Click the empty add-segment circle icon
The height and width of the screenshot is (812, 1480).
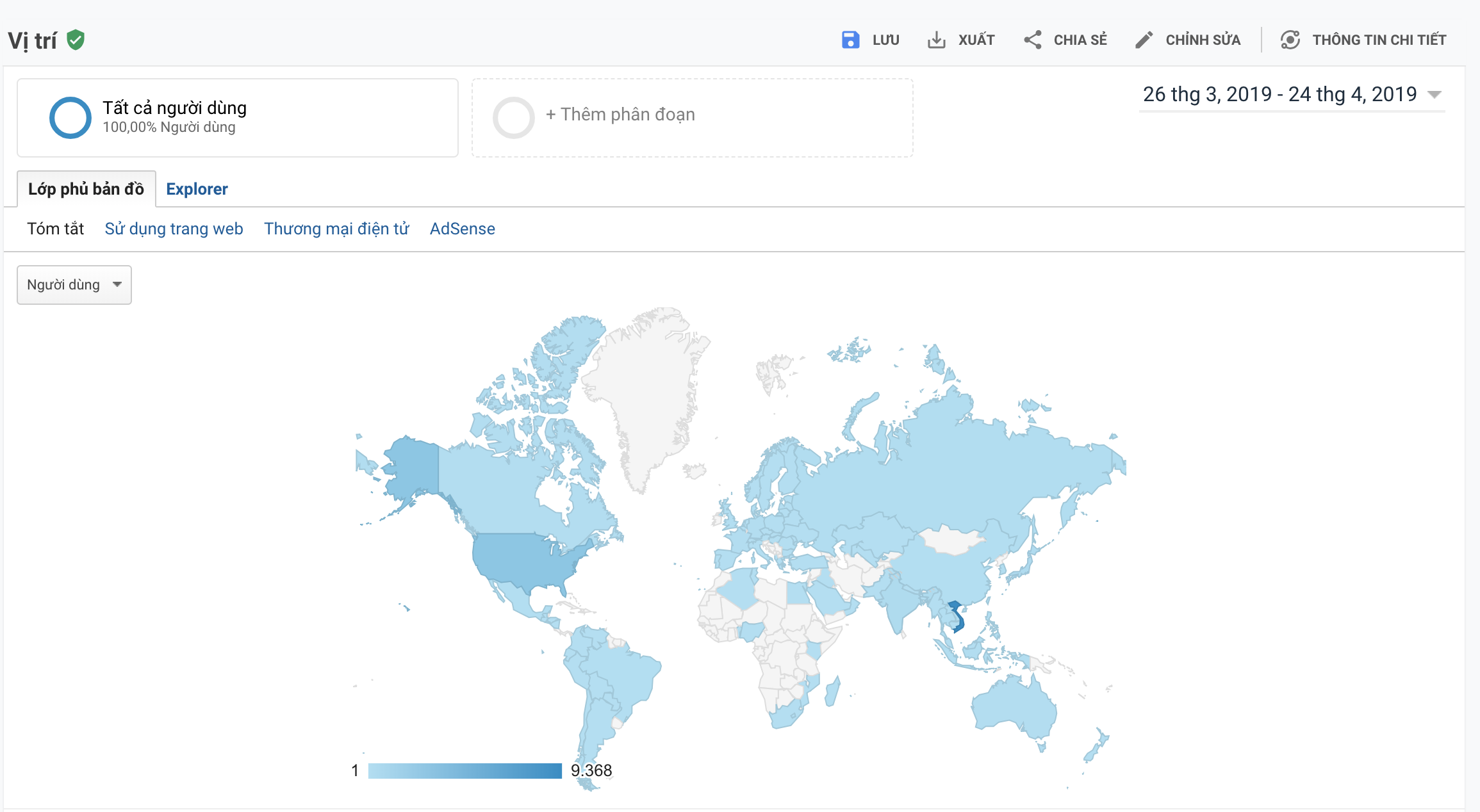pyautogui.click(x=513, y=117)
